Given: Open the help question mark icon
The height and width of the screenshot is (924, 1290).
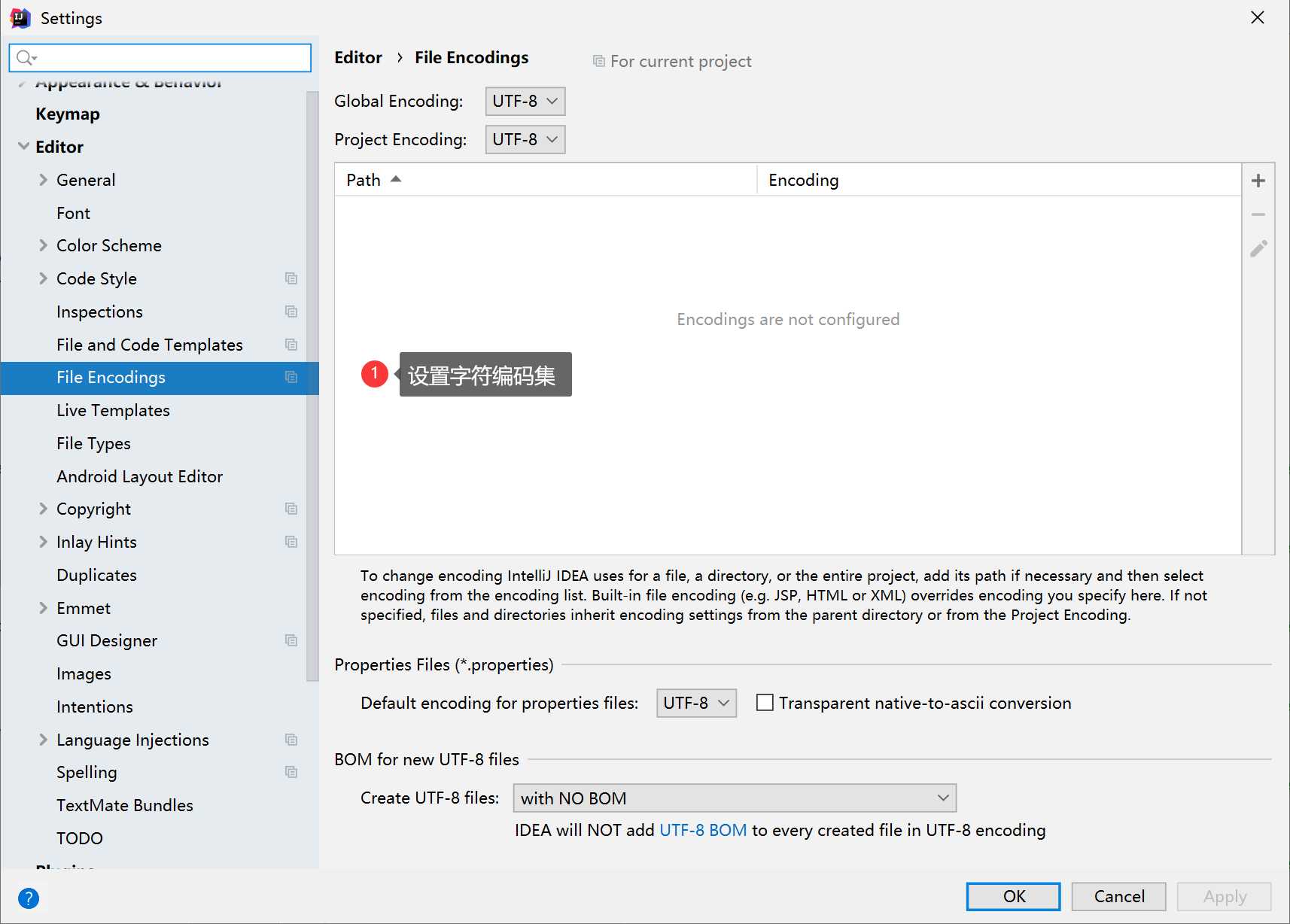Looking at the screenshot, I should click(x=29, y=898).
